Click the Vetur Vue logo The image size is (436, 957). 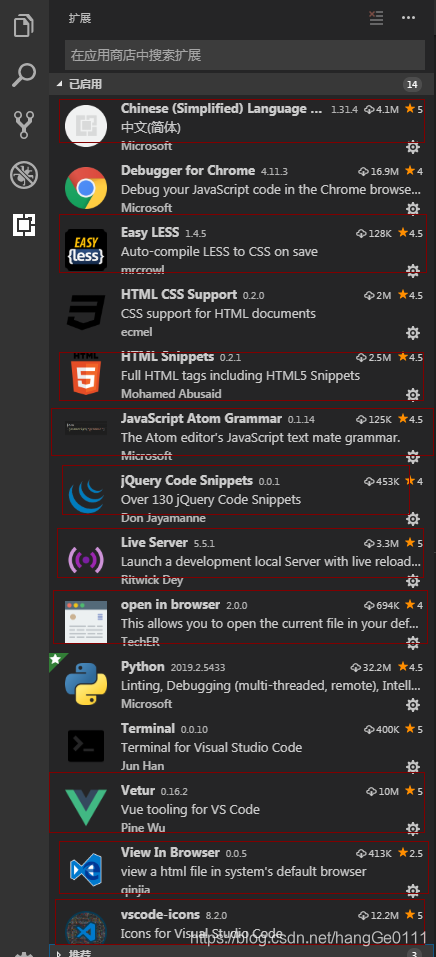click(86, 808)
